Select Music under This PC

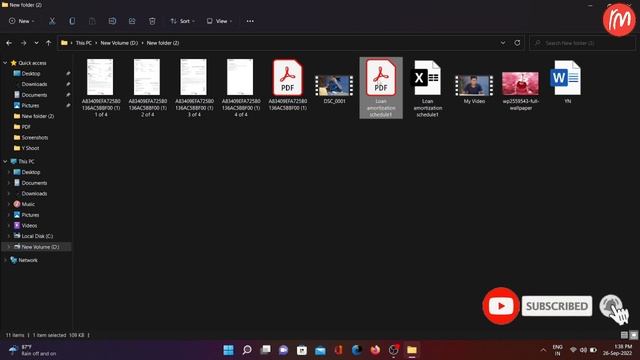pos(28,204)
